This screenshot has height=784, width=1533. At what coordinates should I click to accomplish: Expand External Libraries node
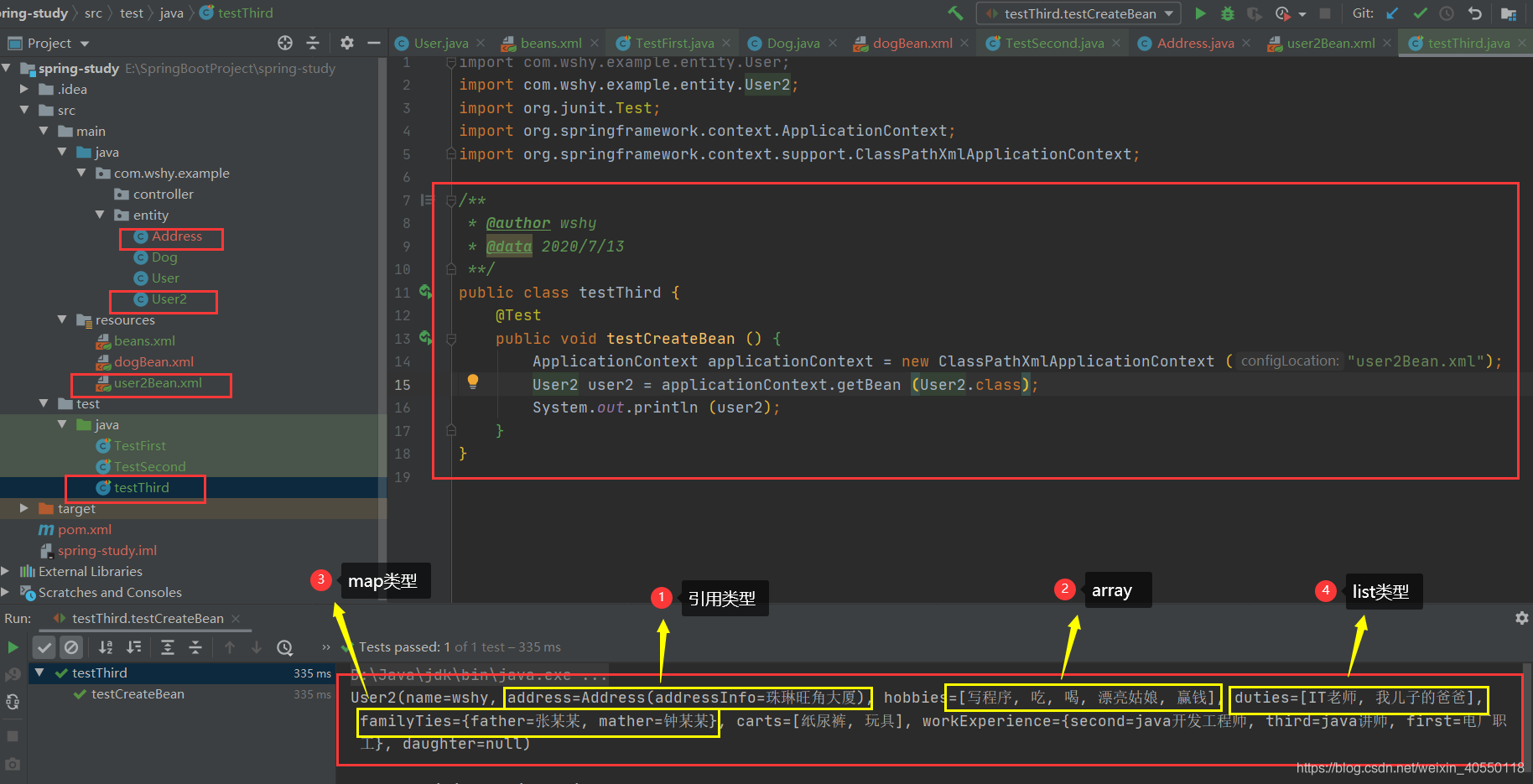point(6,571)
